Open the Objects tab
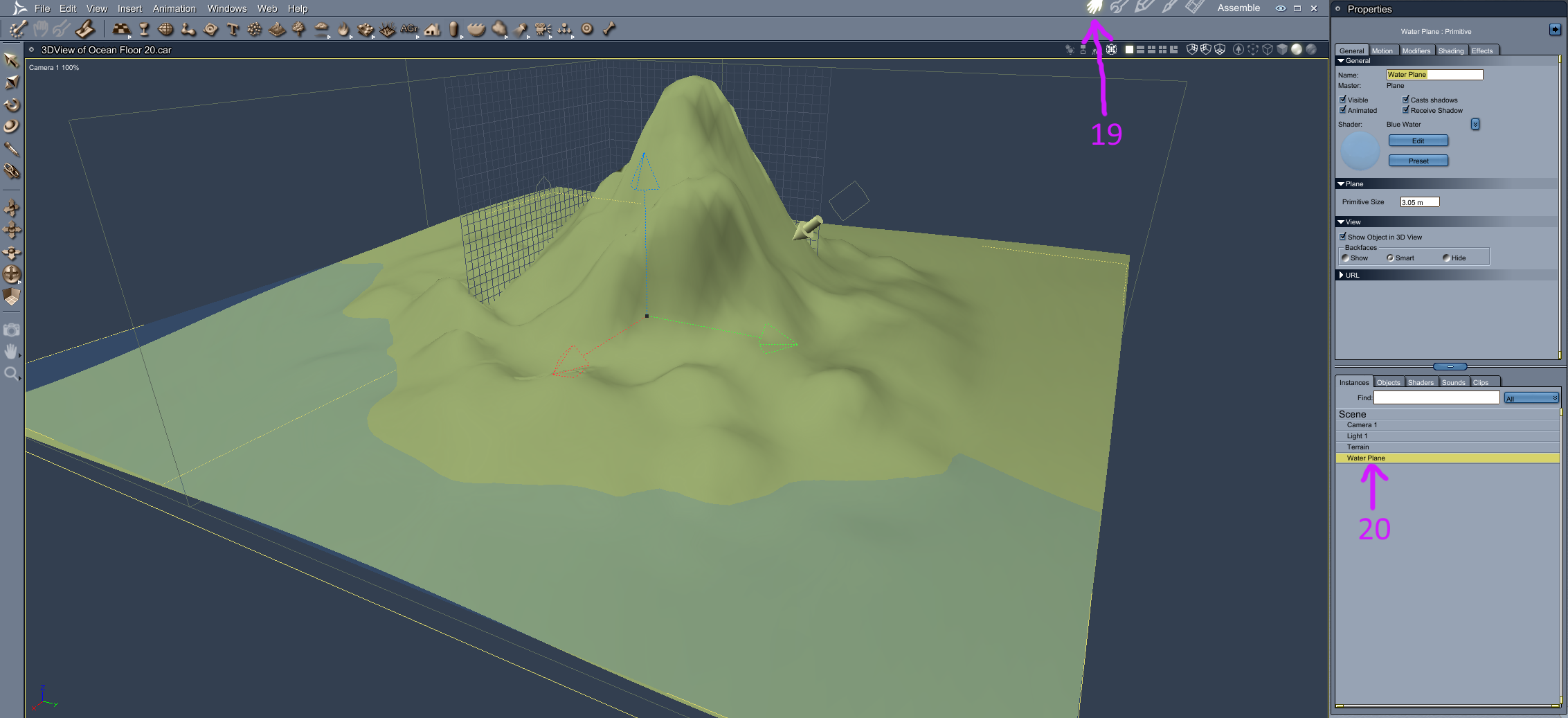The width and height of the screenshot is (1568, 718). (1388, 382)
